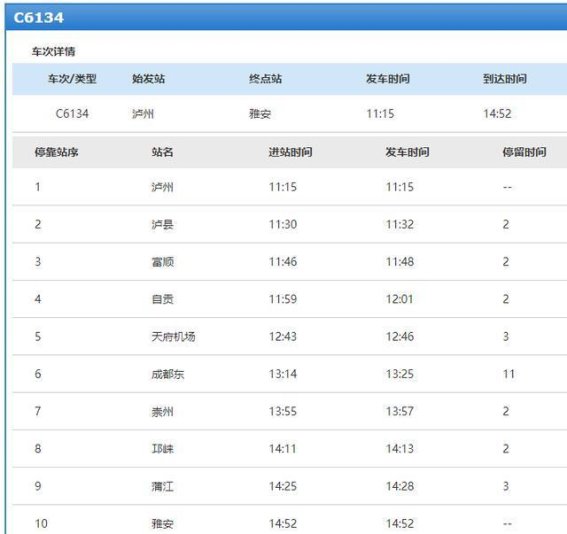The width and height of the screenshot is (567, 534).
Task: Click the 停靠站序 column header
Action: pyautogui.click(x=56, y=152)
